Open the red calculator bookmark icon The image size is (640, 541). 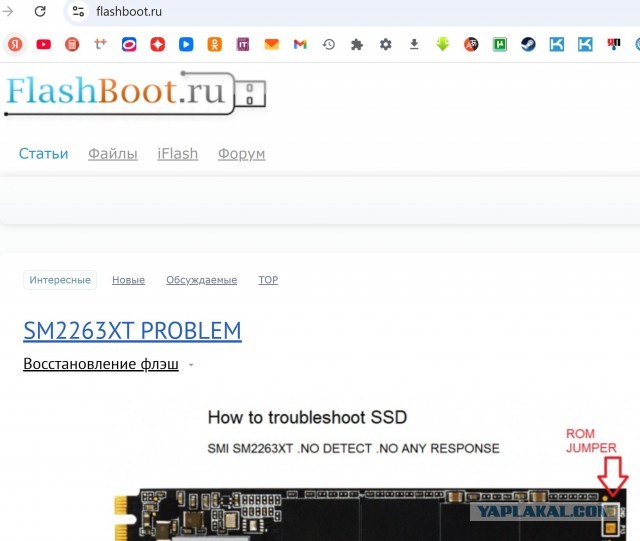[x=72, y=44]
